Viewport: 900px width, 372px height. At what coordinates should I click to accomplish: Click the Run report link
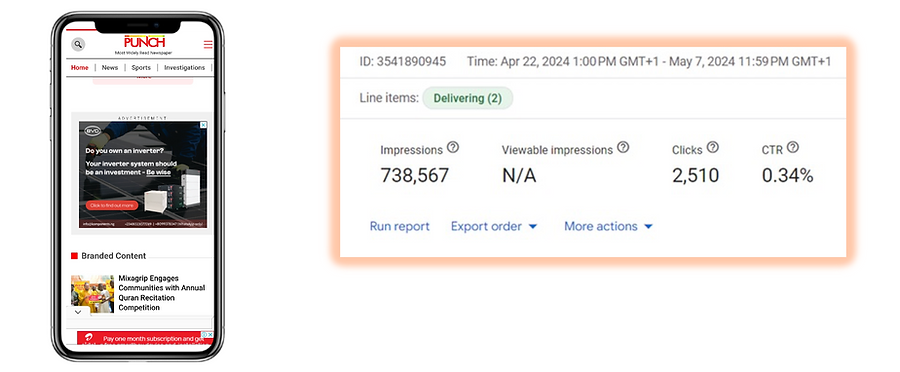tap(399, 226)
